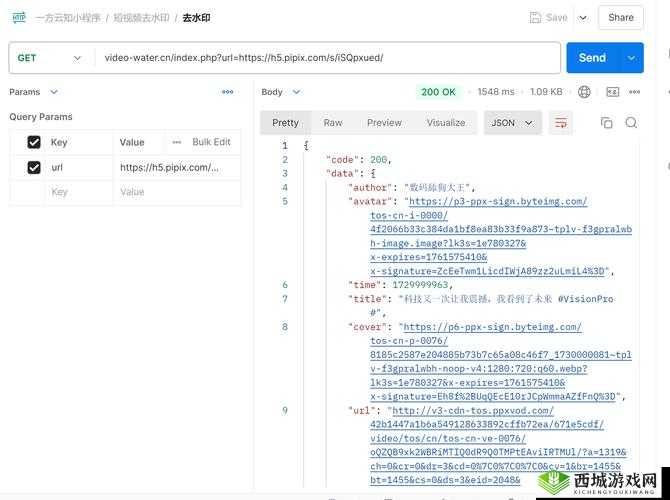Open the Params more options dots
This screenshot has height=500, width=670.
pos(228,92)
